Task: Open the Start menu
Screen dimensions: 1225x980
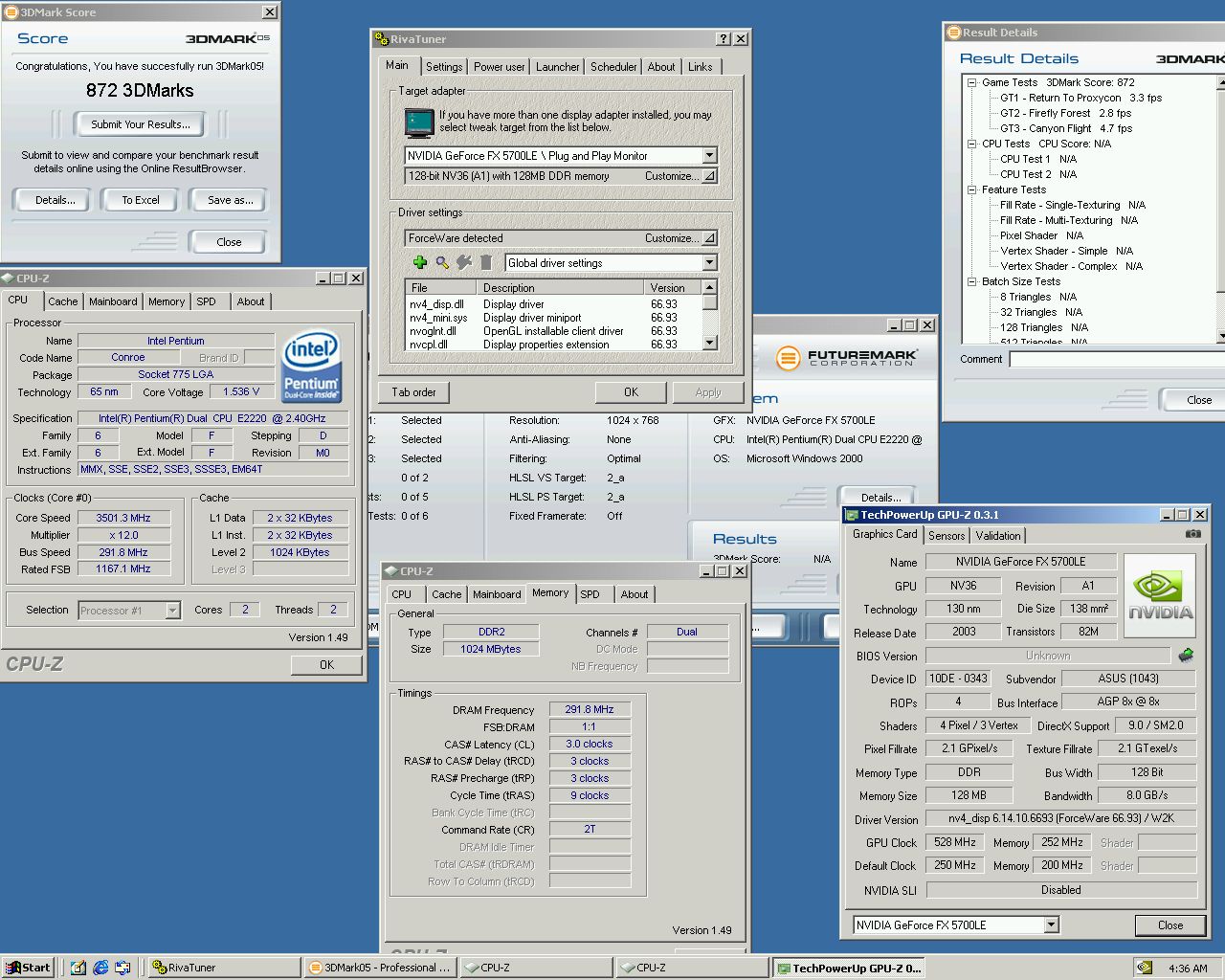Action: point(28,968)
